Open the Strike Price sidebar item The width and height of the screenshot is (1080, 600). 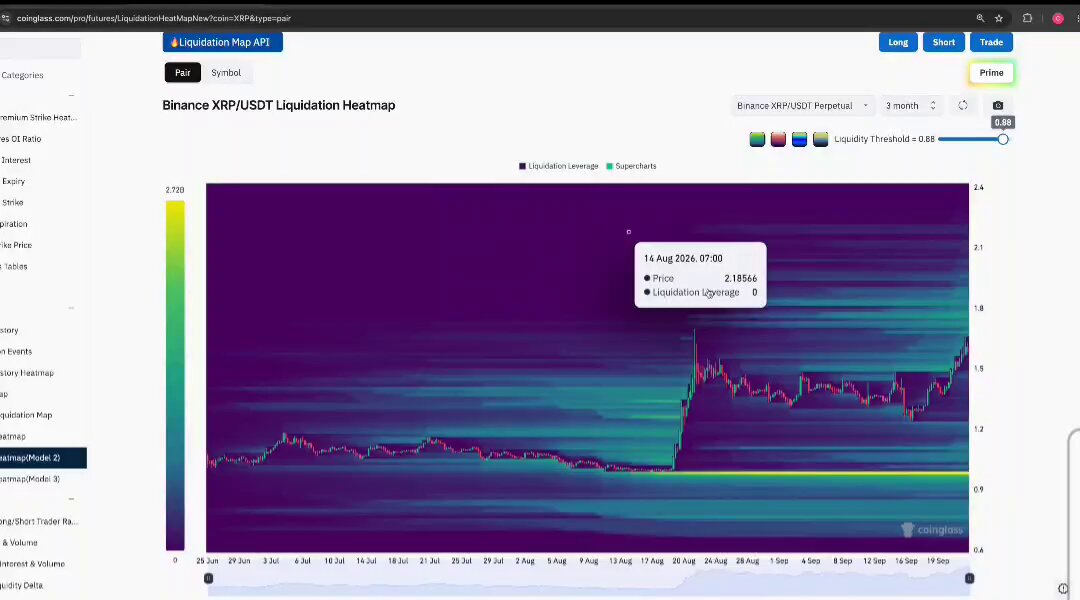click(16, 245)
